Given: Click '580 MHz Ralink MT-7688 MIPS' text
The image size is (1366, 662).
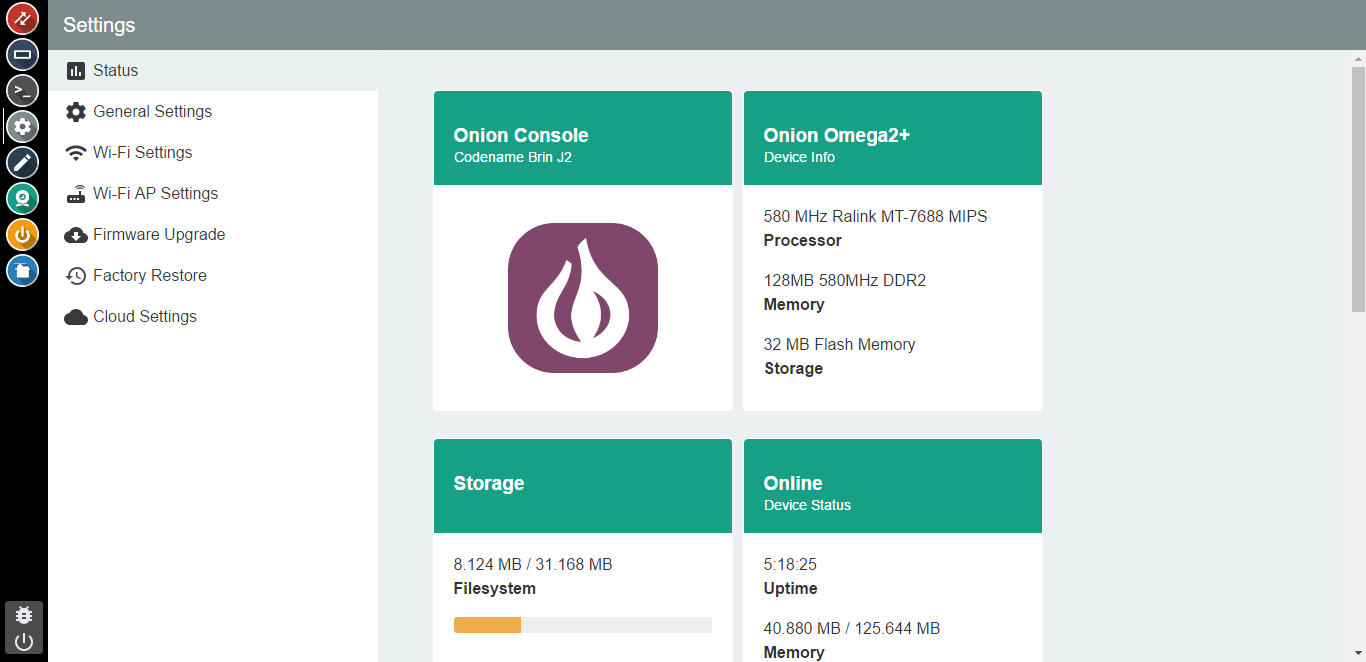Looking at the screenshot, I should tap(876, 216).
